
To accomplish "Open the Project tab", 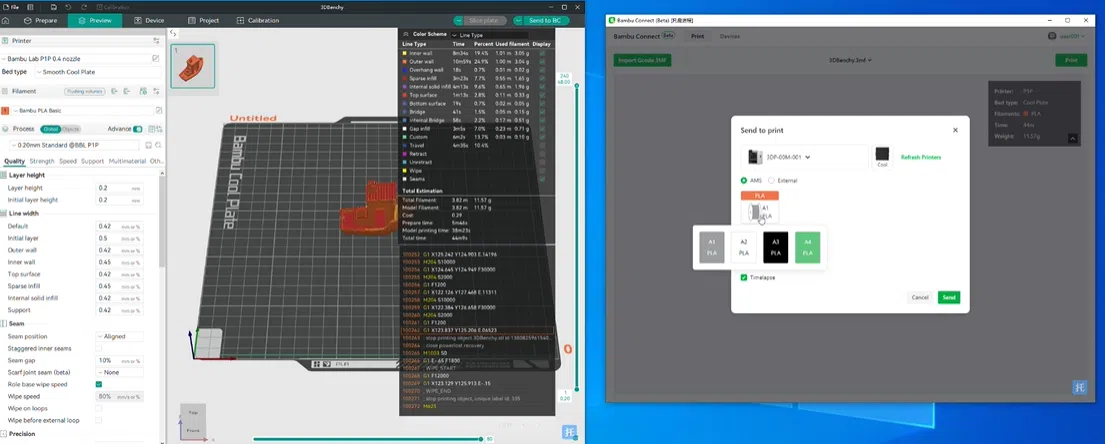I will 202,20.
